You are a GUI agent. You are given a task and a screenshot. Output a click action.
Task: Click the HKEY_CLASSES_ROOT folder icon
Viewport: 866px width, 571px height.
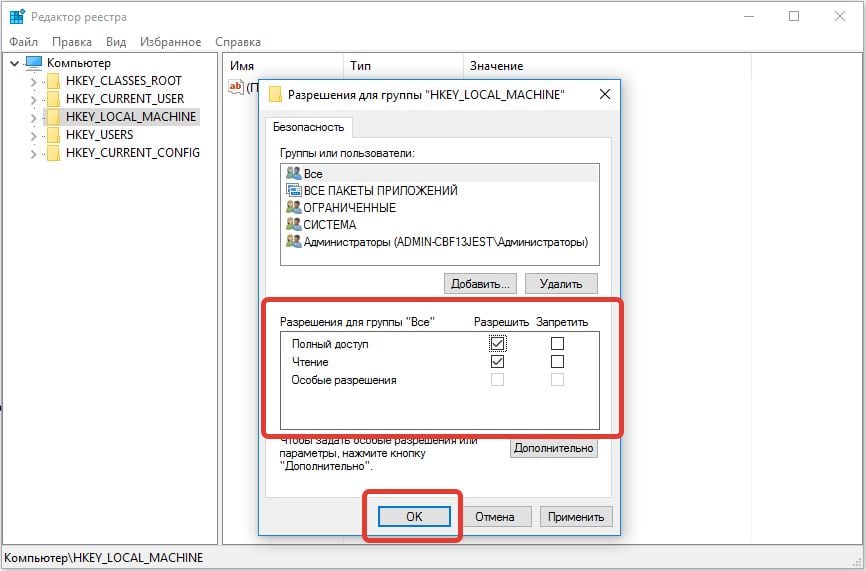53,81
